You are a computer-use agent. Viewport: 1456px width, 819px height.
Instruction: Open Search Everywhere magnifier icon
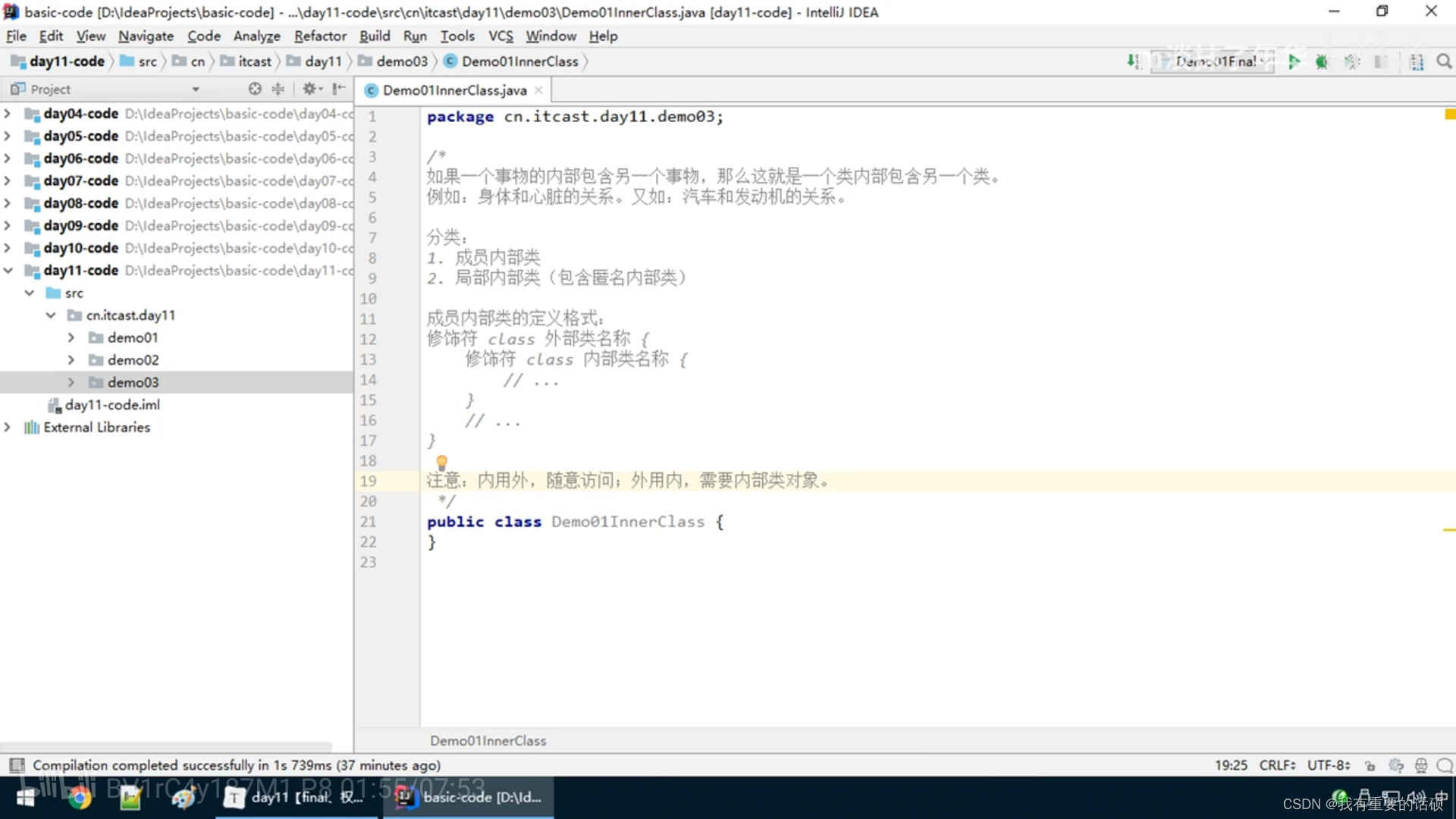tap(1444, 62)
